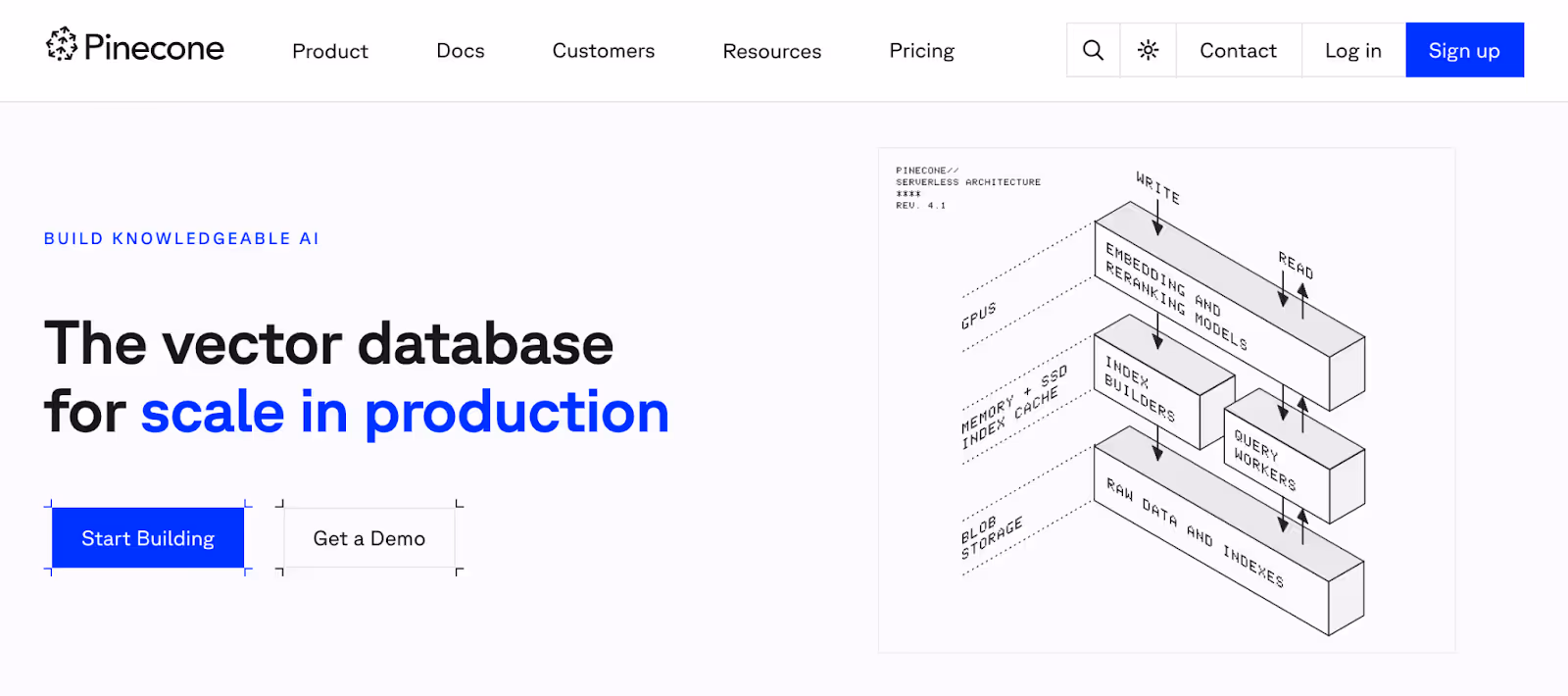The width and height of the screenshot is (1568, 696).
Task: Click the Log in link
Action: click(1353, 50)
